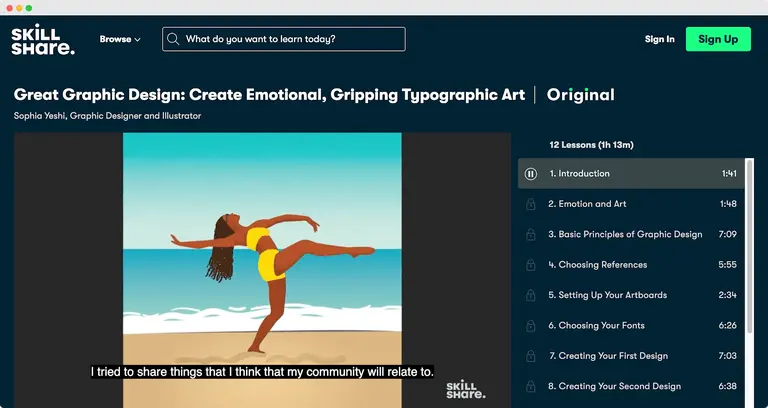
Task: Click the magnifying glass search icon
Action: (x=173, y=39)
